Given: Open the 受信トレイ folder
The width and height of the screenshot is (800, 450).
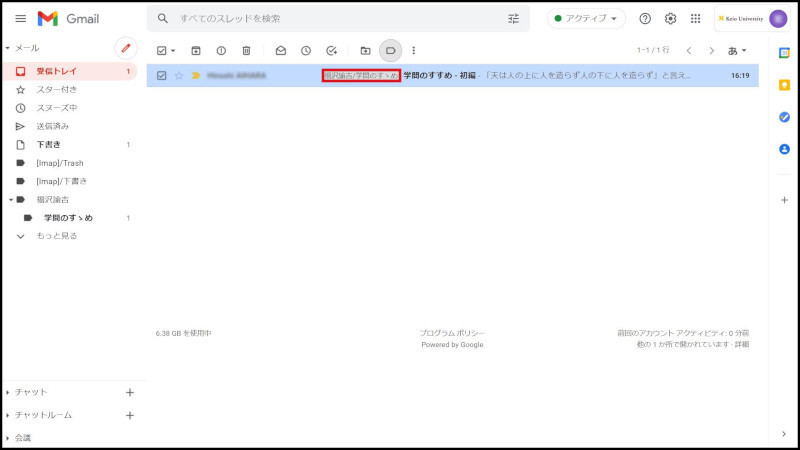Looking at the screenshot, I should pos(54,72).
